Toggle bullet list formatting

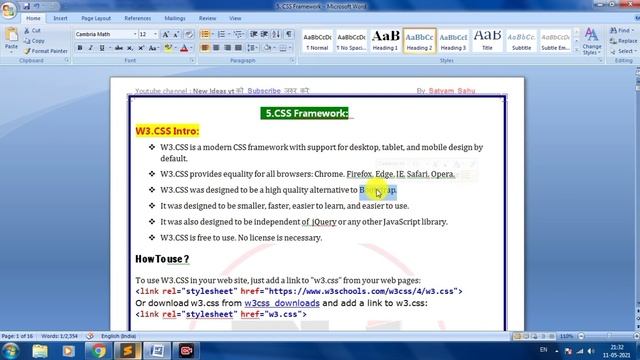[204, 34]
